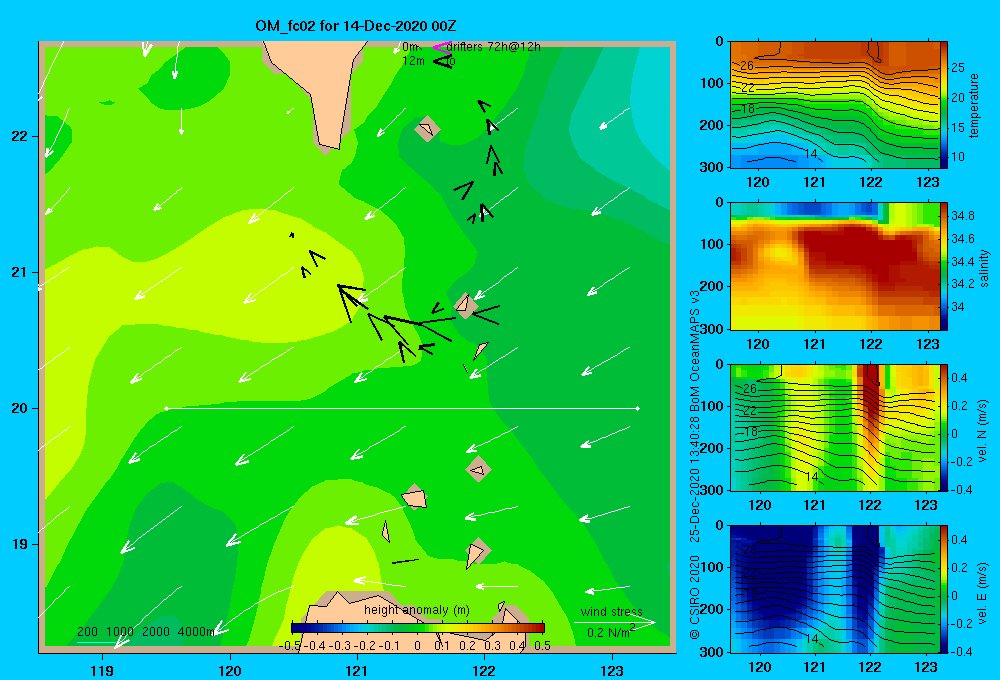Click the east endpoint of the 20N transect line
The width and height of the screenshot is (1000, 680).
tap(638, 408)
